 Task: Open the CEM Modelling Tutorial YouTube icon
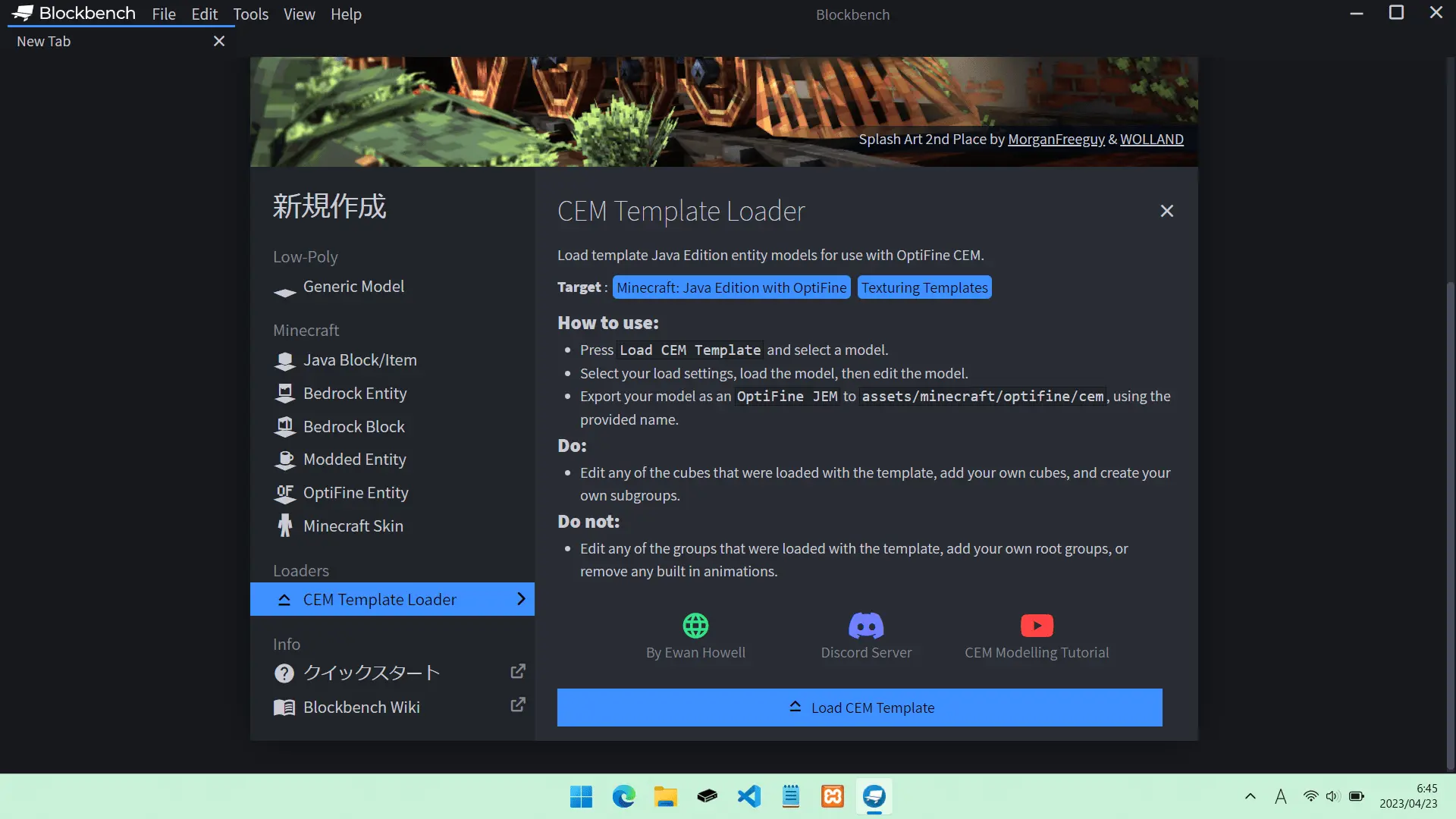(1037, 626)
